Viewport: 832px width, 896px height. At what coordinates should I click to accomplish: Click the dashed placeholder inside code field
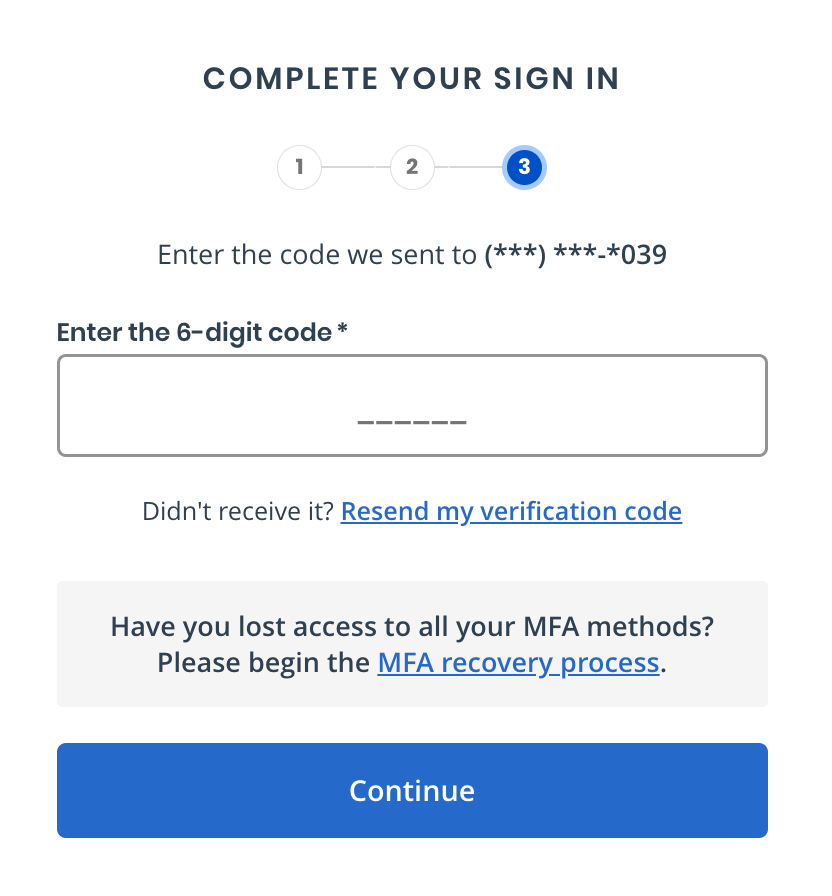pos(412,422)
